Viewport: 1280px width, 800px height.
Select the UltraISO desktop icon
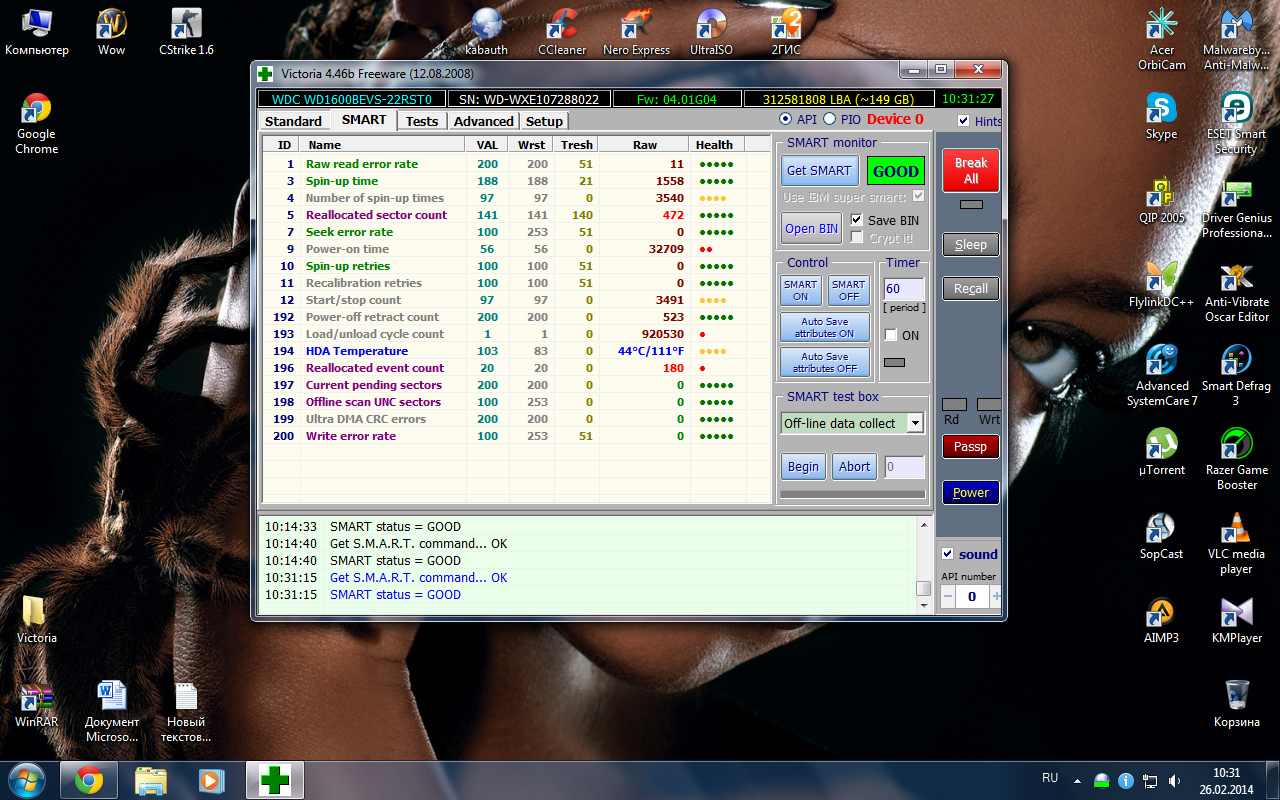710,32
